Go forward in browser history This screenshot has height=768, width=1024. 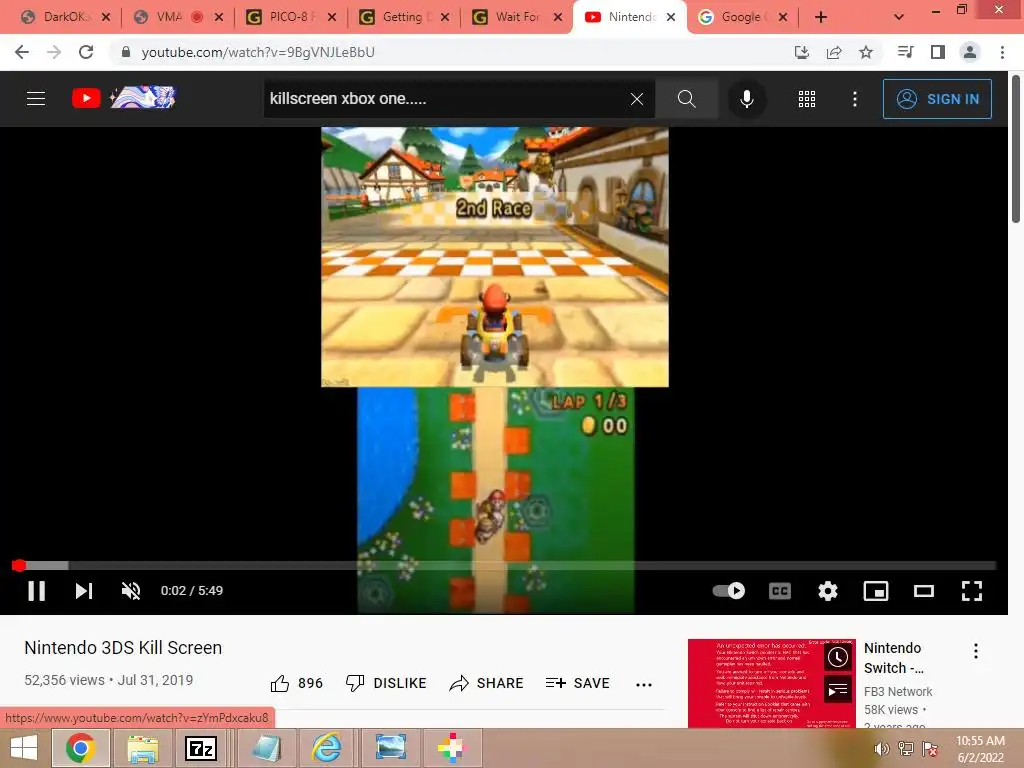(x=54, y=52)
